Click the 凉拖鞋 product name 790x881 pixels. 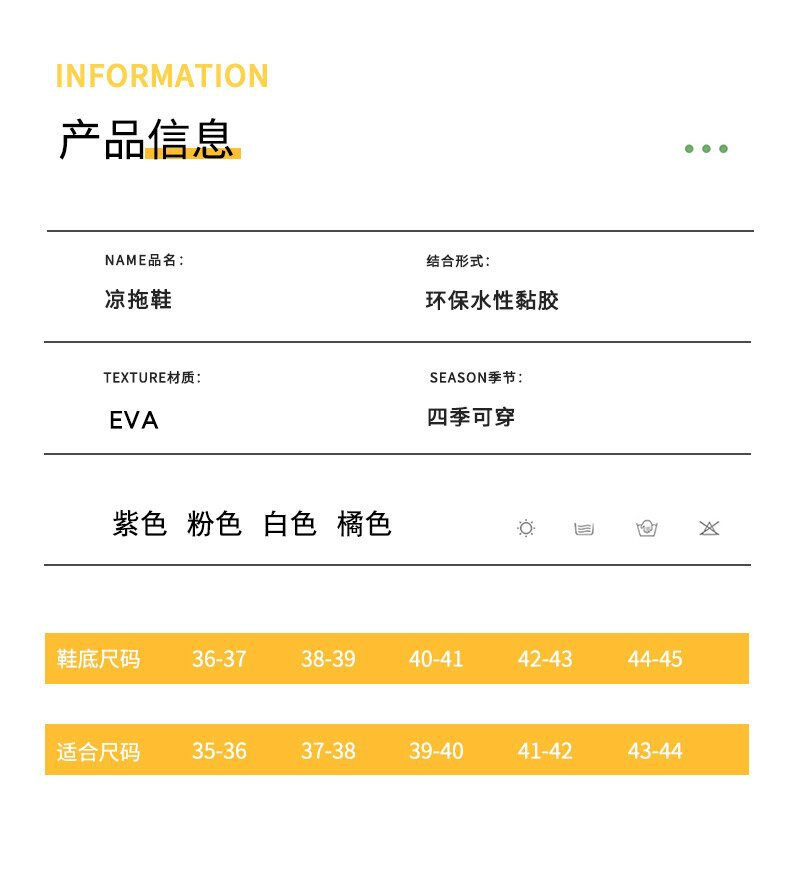[138, 299]
